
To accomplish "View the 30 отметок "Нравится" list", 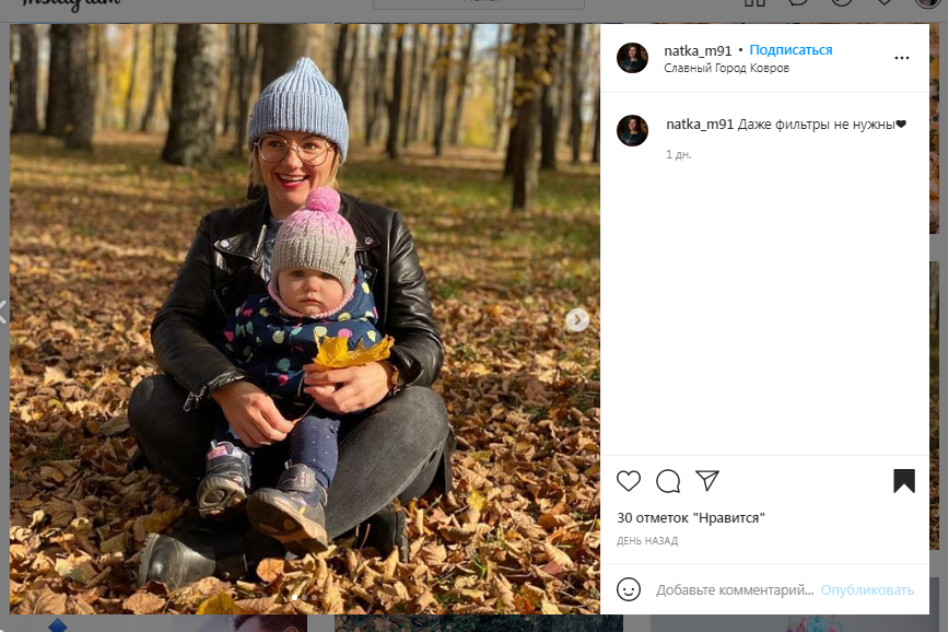I will (690, 518).
